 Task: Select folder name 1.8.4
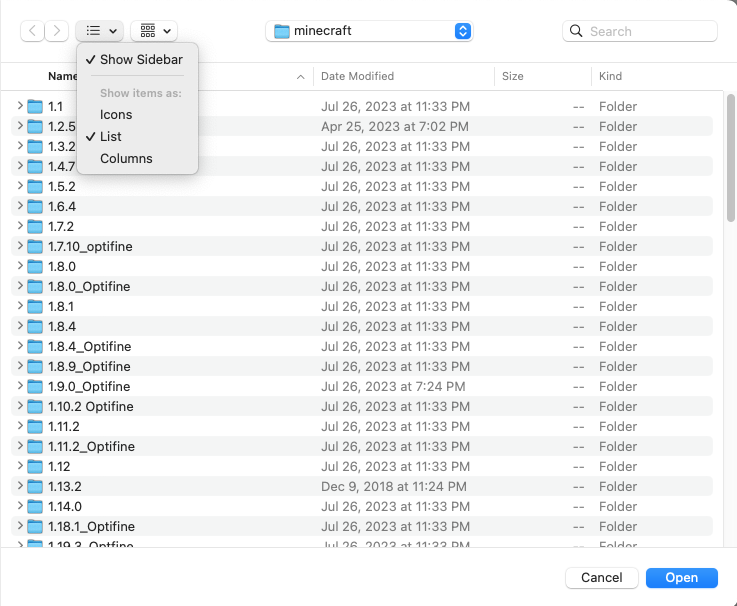(x=62, y=326)
